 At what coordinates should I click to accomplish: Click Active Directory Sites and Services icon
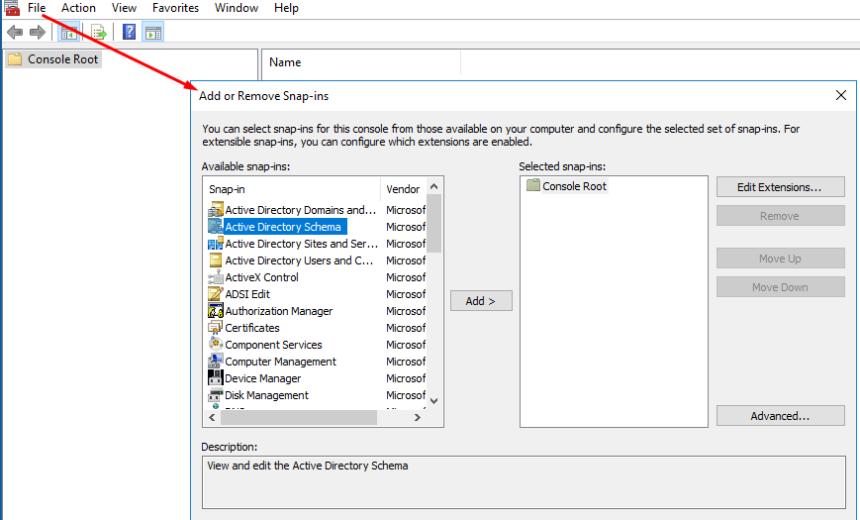[216, 244]
